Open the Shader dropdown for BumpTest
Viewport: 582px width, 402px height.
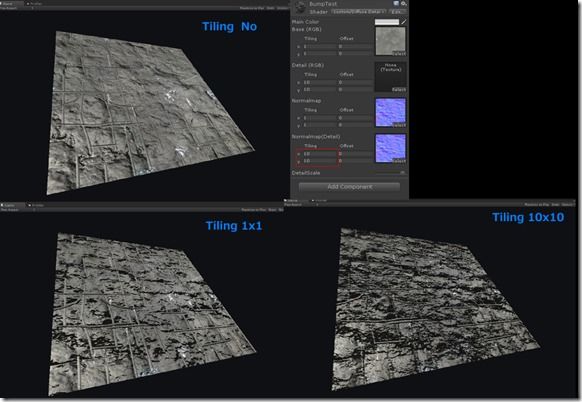(x=358, y=12)
